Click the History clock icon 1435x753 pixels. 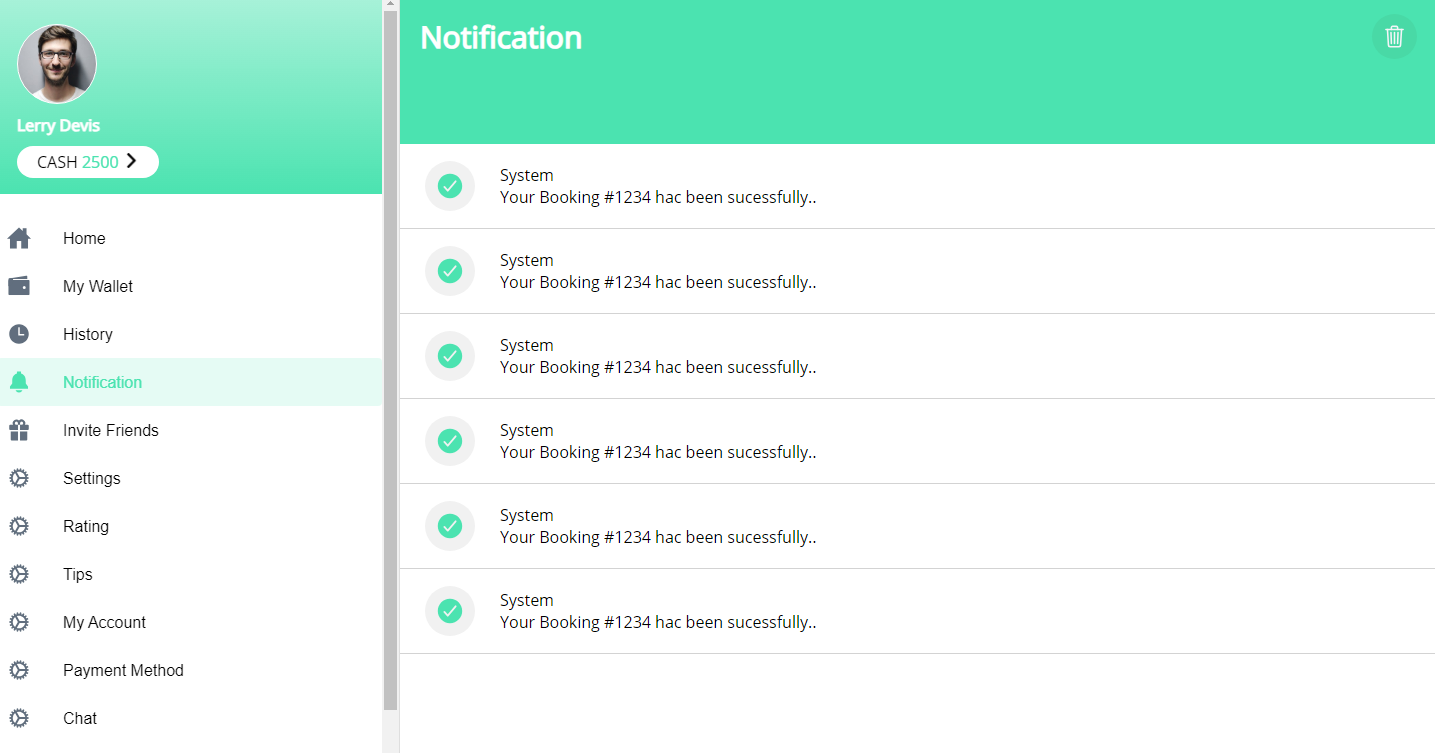point(19,334)
